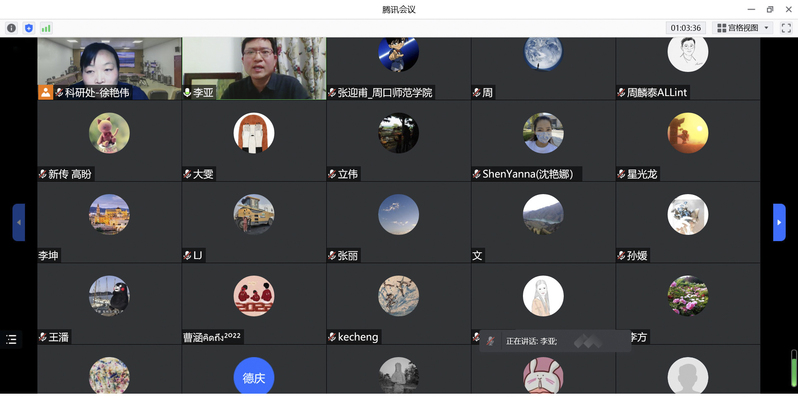Click muted mic icon next to 周
Screen dimensions: 798x397
click(x=476, y=93)
